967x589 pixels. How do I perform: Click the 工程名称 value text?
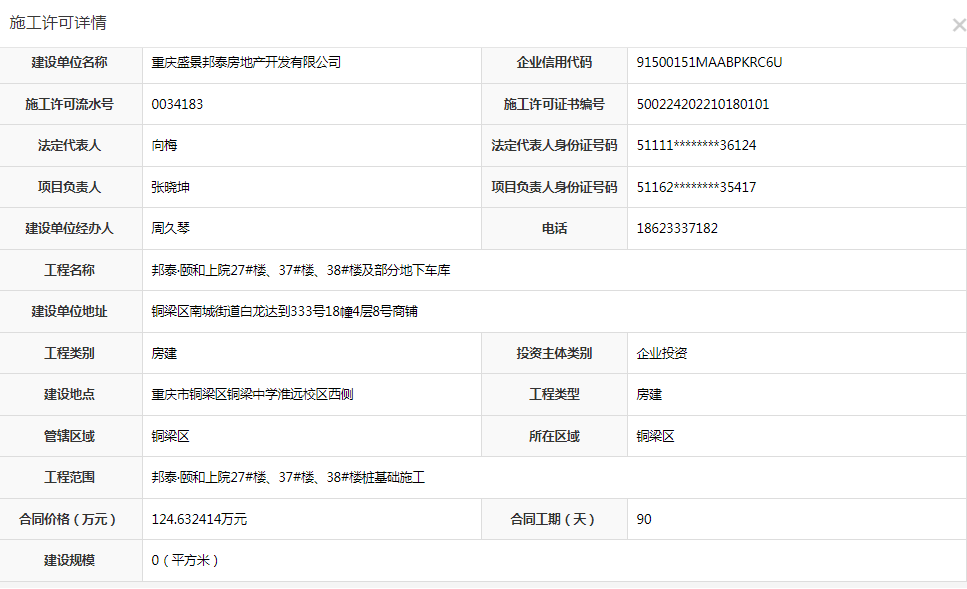[x=300, y=270]
